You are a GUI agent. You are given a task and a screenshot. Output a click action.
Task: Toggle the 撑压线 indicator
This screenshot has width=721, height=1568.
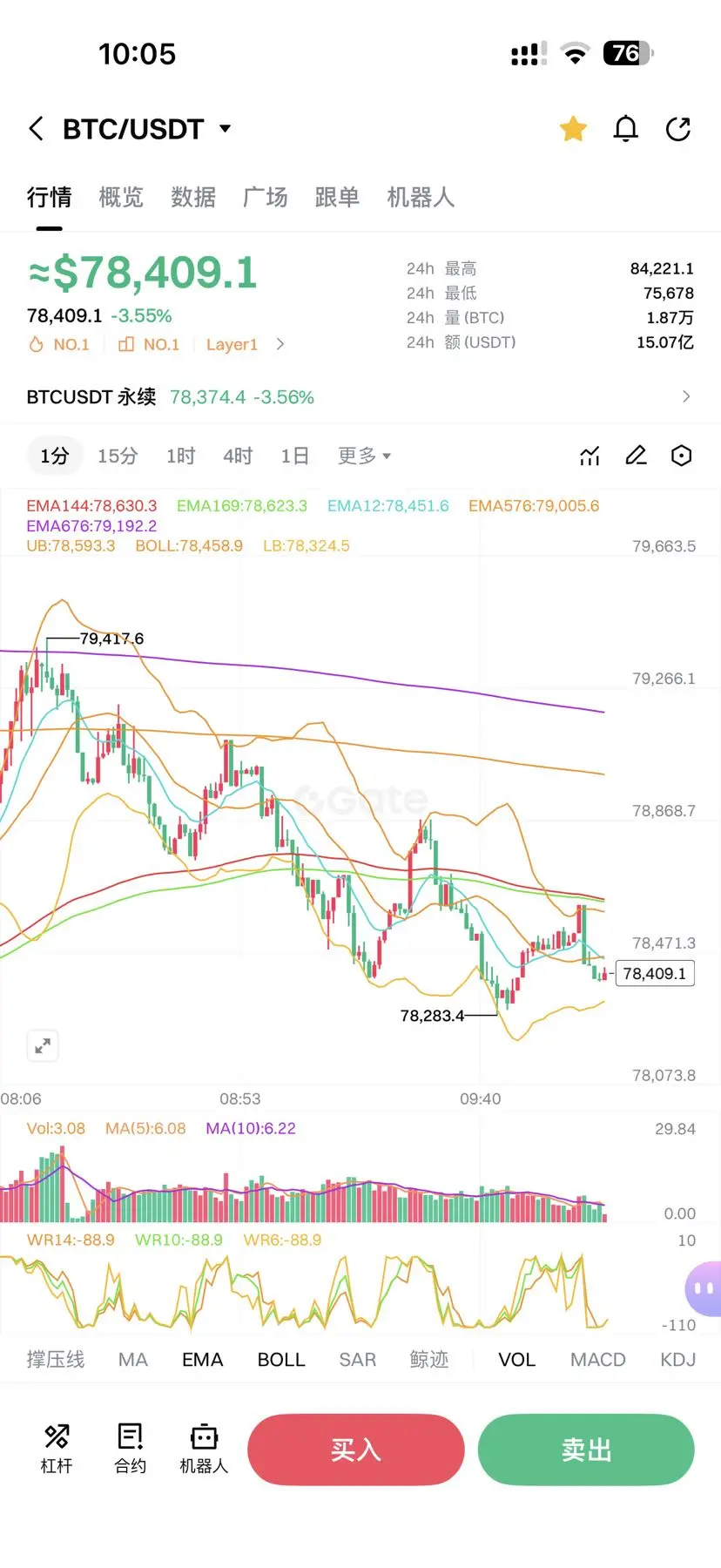pyautogui.click(x=56, y=1360)
